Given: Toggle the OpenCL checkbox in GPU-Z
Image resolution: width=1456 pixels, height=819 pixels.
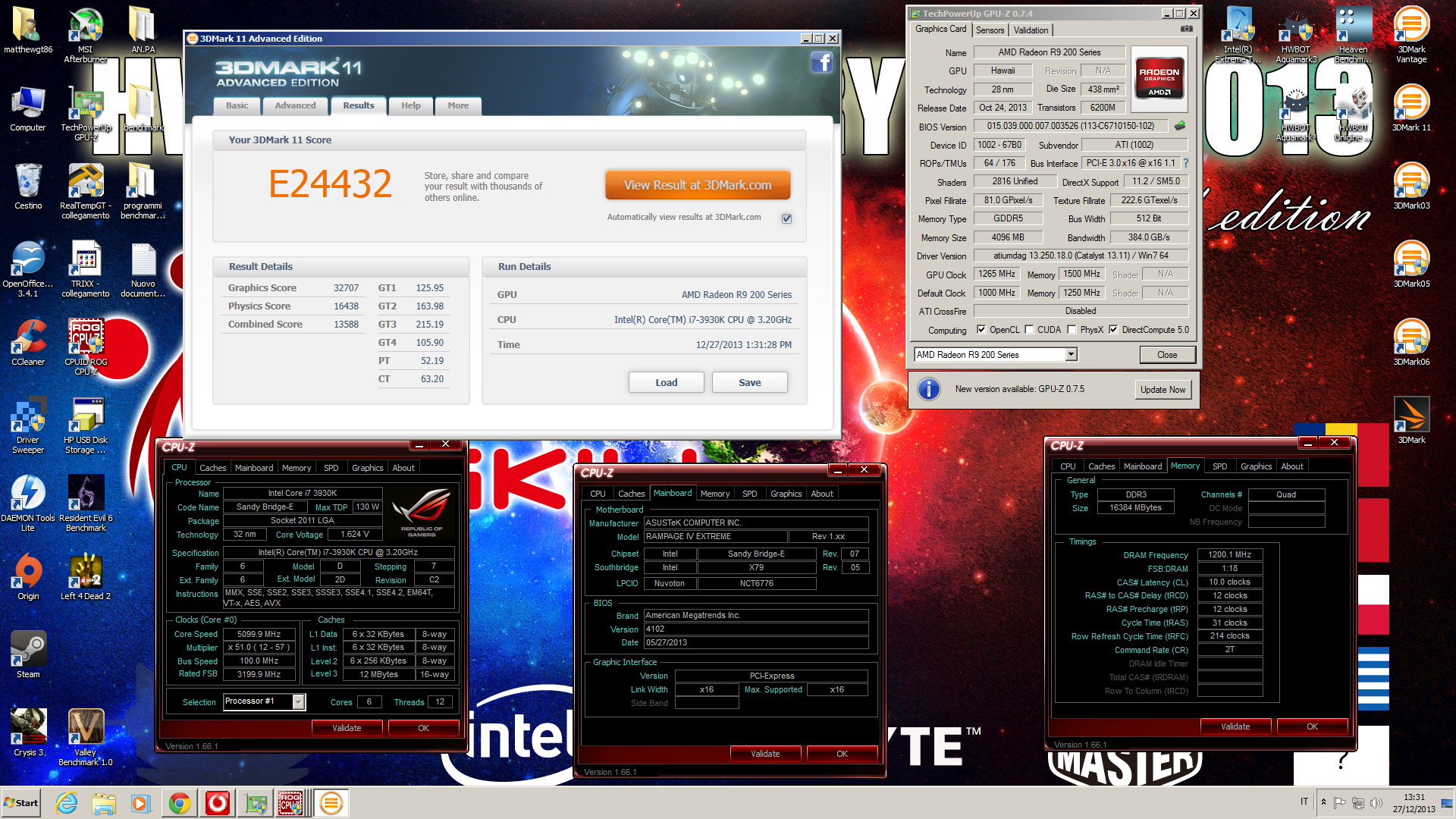Looking at the screenshot, I should (981, 329).
